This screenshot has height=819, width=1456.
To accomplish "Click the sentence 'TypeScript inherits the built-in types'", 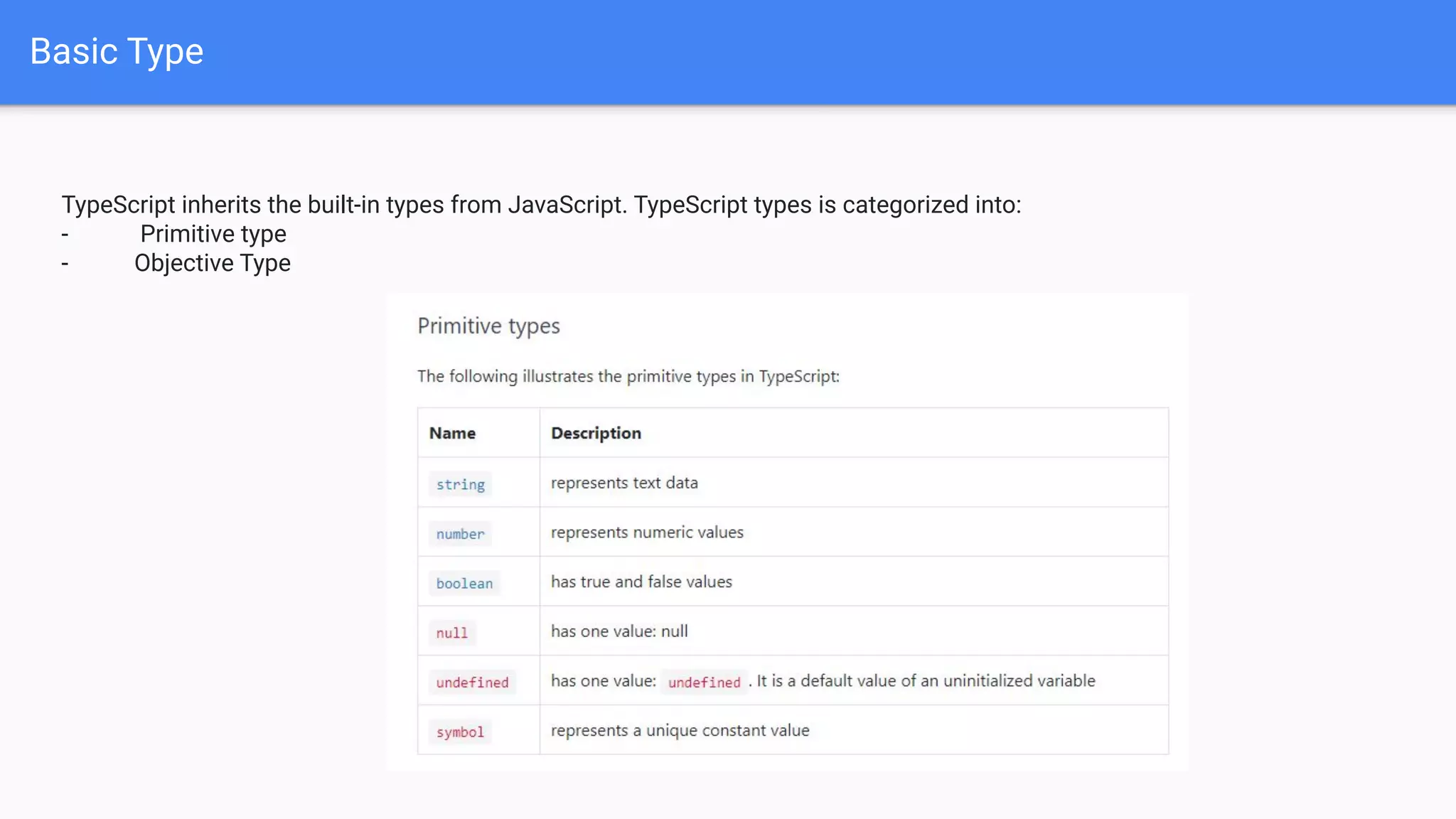I will click(x=541, y=205).
